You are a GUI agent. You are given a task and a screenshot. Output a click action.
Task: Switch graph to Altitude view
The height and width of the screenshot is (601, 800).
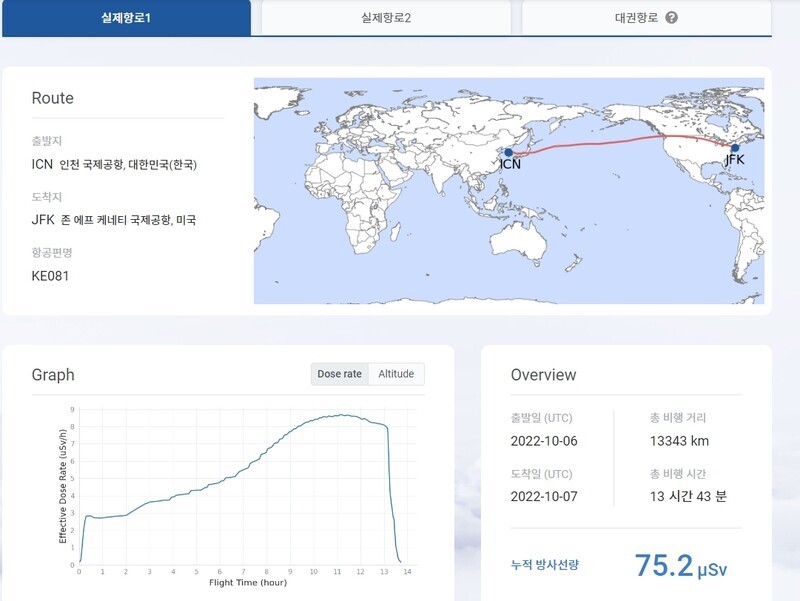click(396, 374)
